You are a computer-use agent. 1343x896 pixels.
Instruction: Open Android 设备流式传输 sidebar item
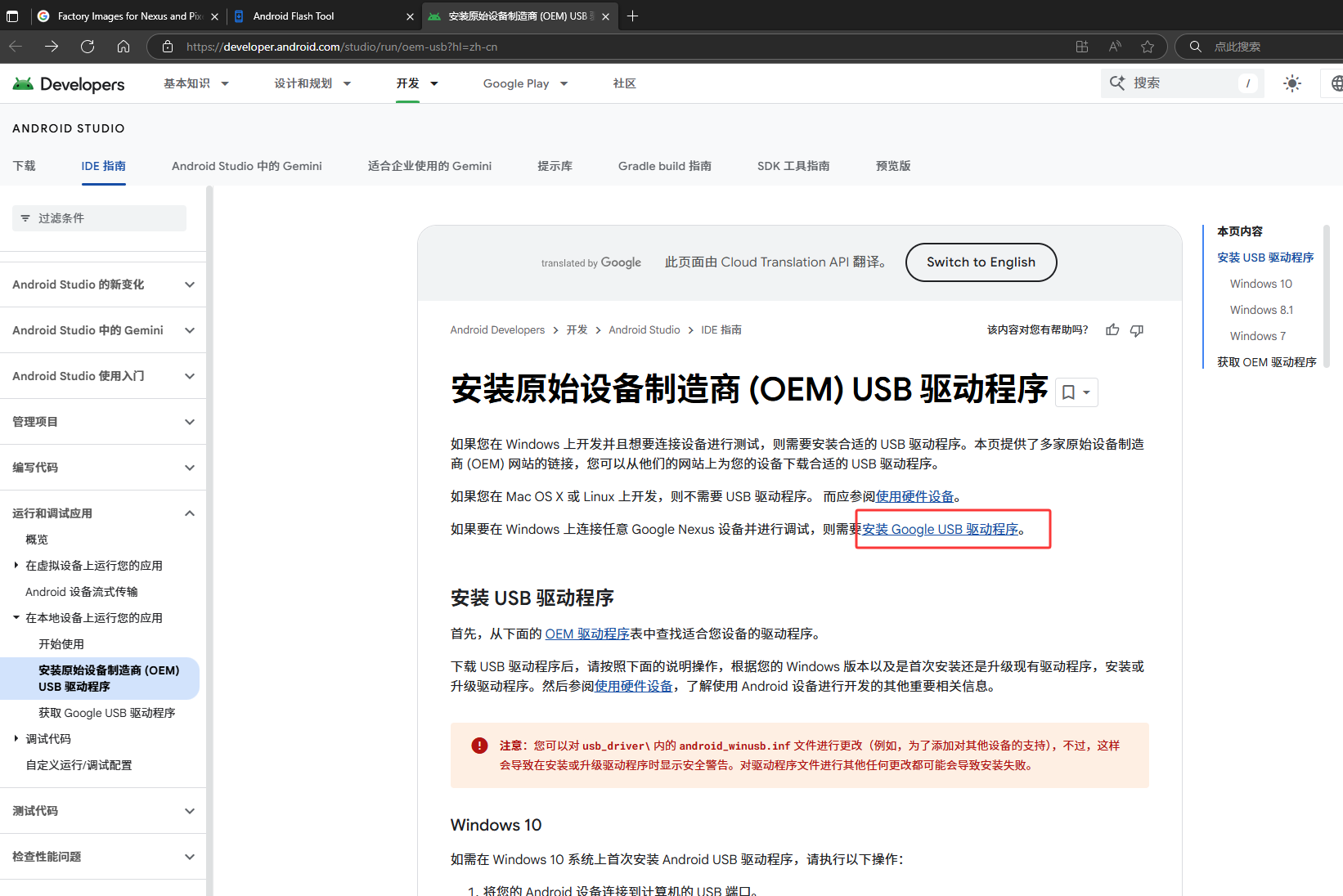[82, 592]
